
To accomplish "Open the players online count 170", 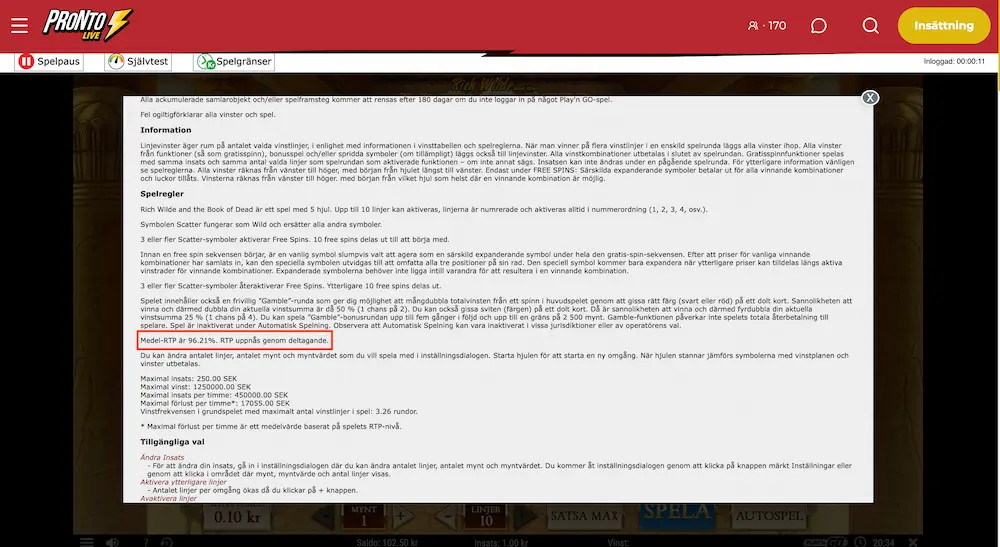I will (x=767, y=26).
